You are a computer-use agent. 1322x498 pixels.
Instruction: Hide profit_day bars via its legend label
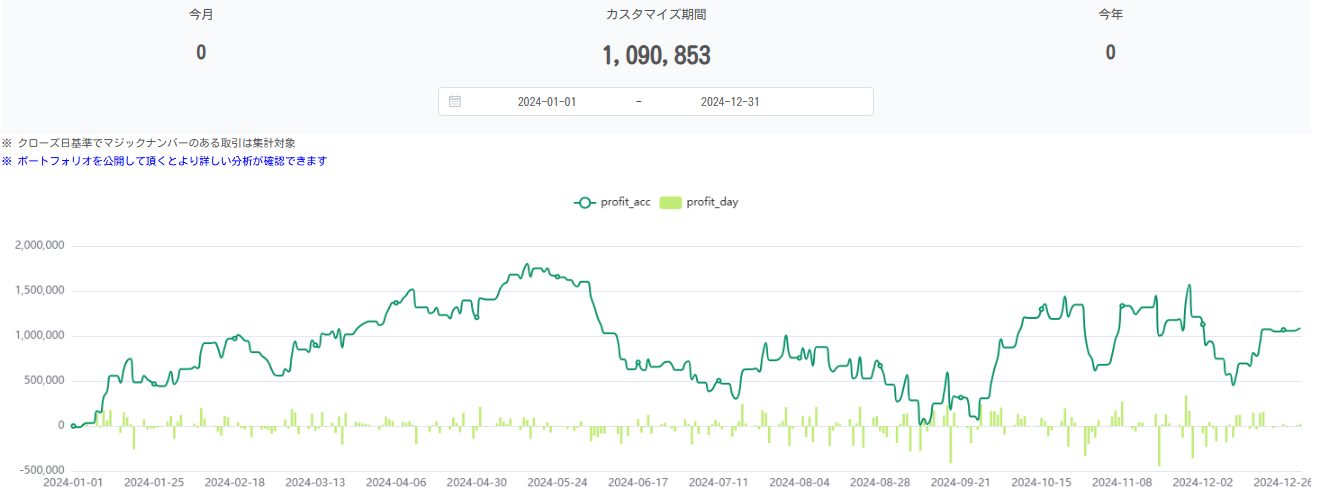712,202
